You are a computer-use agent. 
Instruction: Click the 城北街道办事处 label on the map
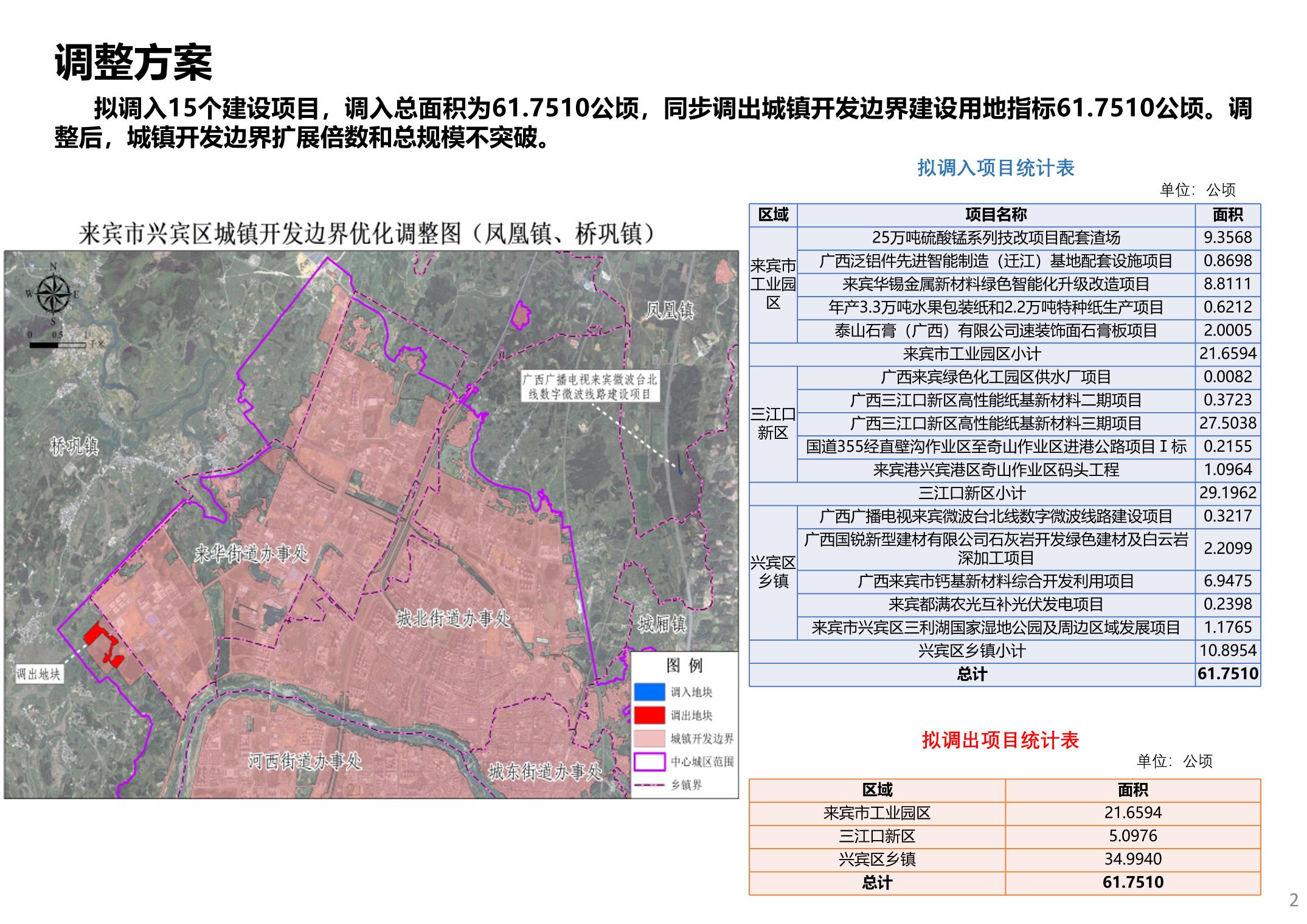pyautogui.click(x=452, y=619)
